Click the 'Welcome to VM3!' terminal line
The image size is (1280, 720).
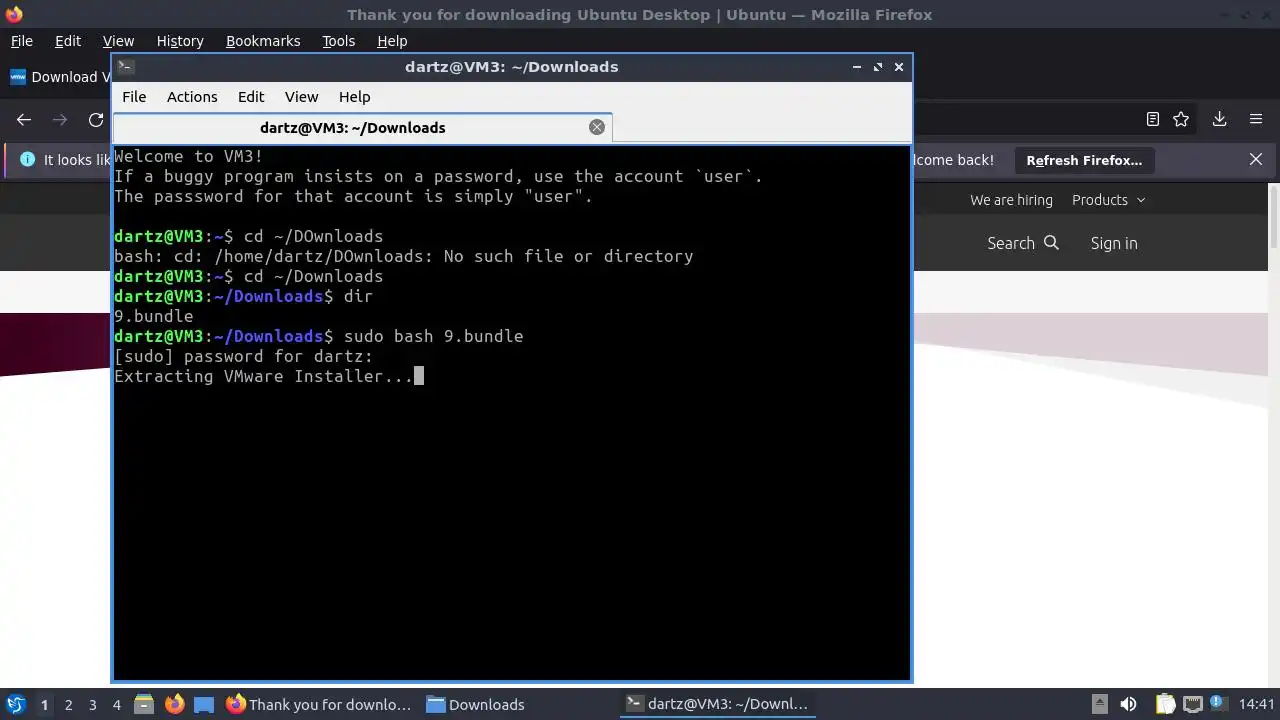tap(189, 156)
